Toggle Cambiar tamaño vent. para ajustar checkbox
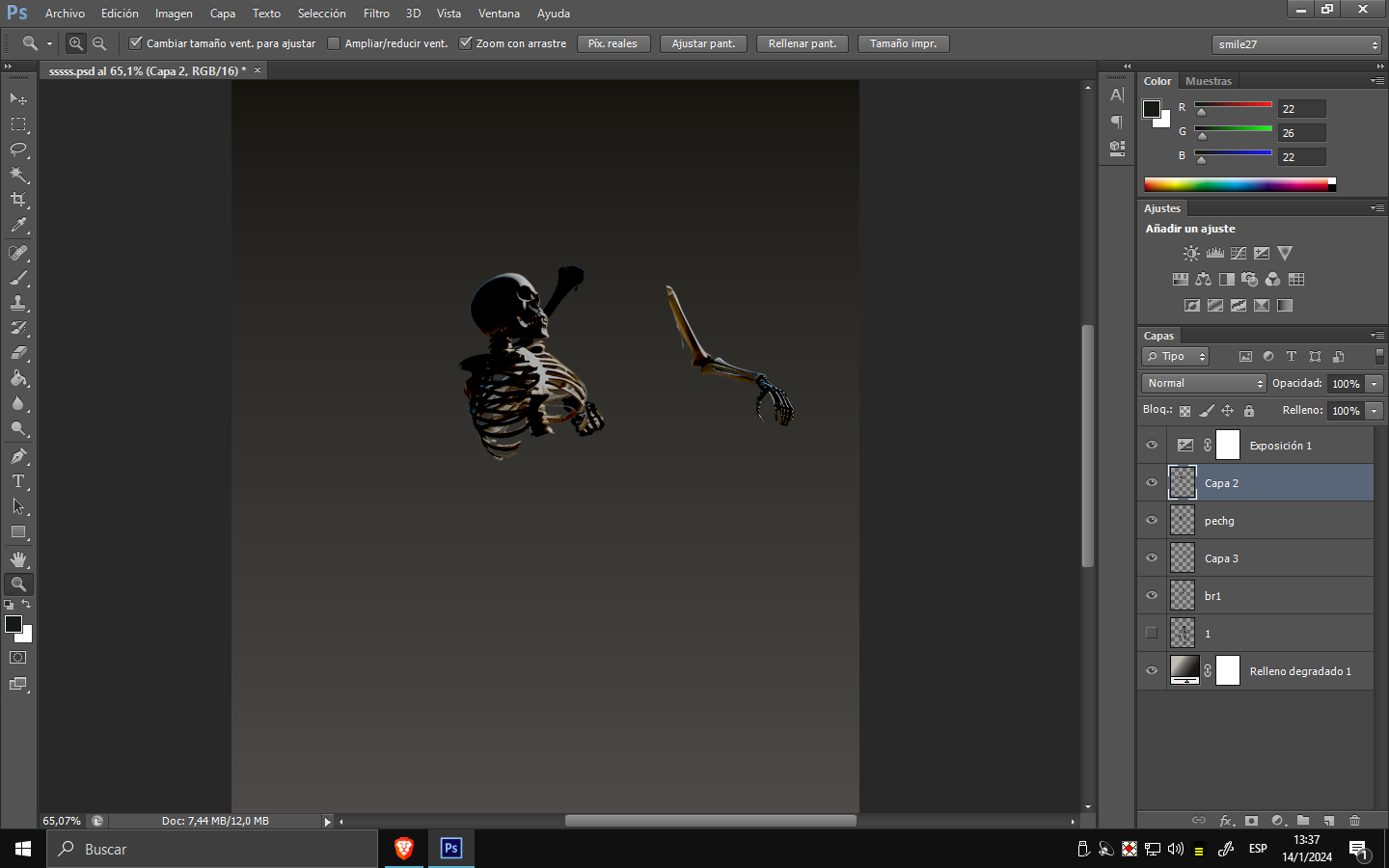The width and height of the screenshot is (1389, 868). [x=136, y=43]
